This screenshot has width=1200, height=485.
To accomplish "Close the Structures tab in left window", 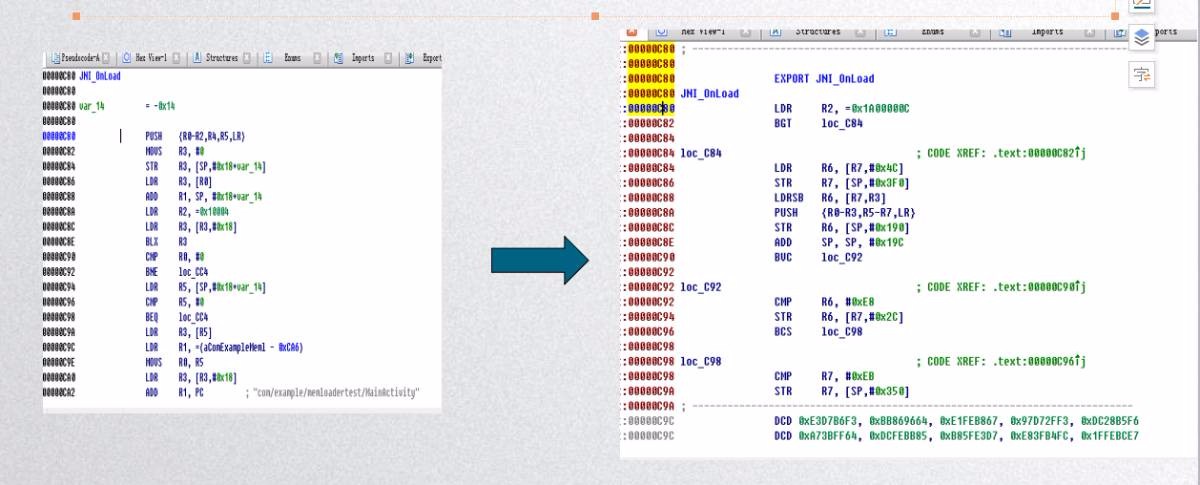I will 247,58.
